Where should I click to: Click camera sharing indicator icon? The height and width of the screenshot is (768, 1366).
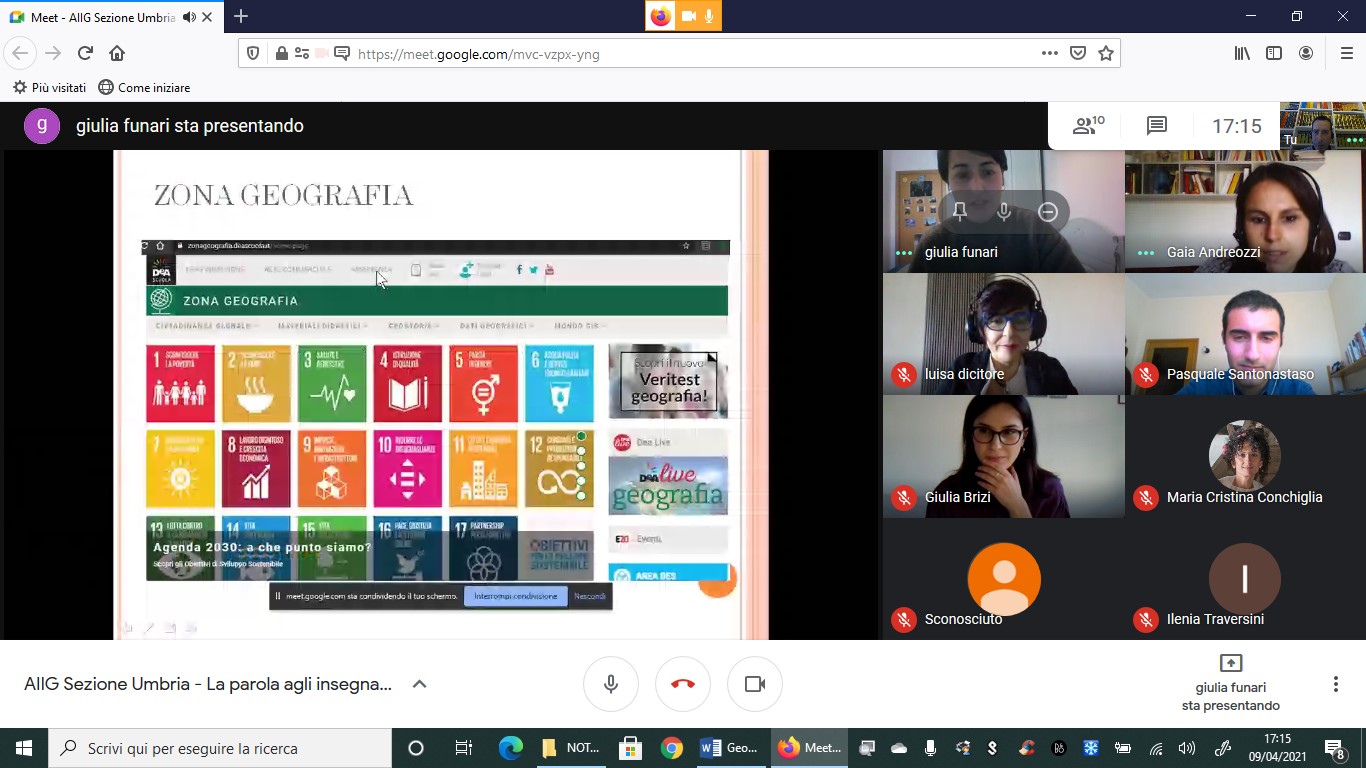(x=688, y=16)
